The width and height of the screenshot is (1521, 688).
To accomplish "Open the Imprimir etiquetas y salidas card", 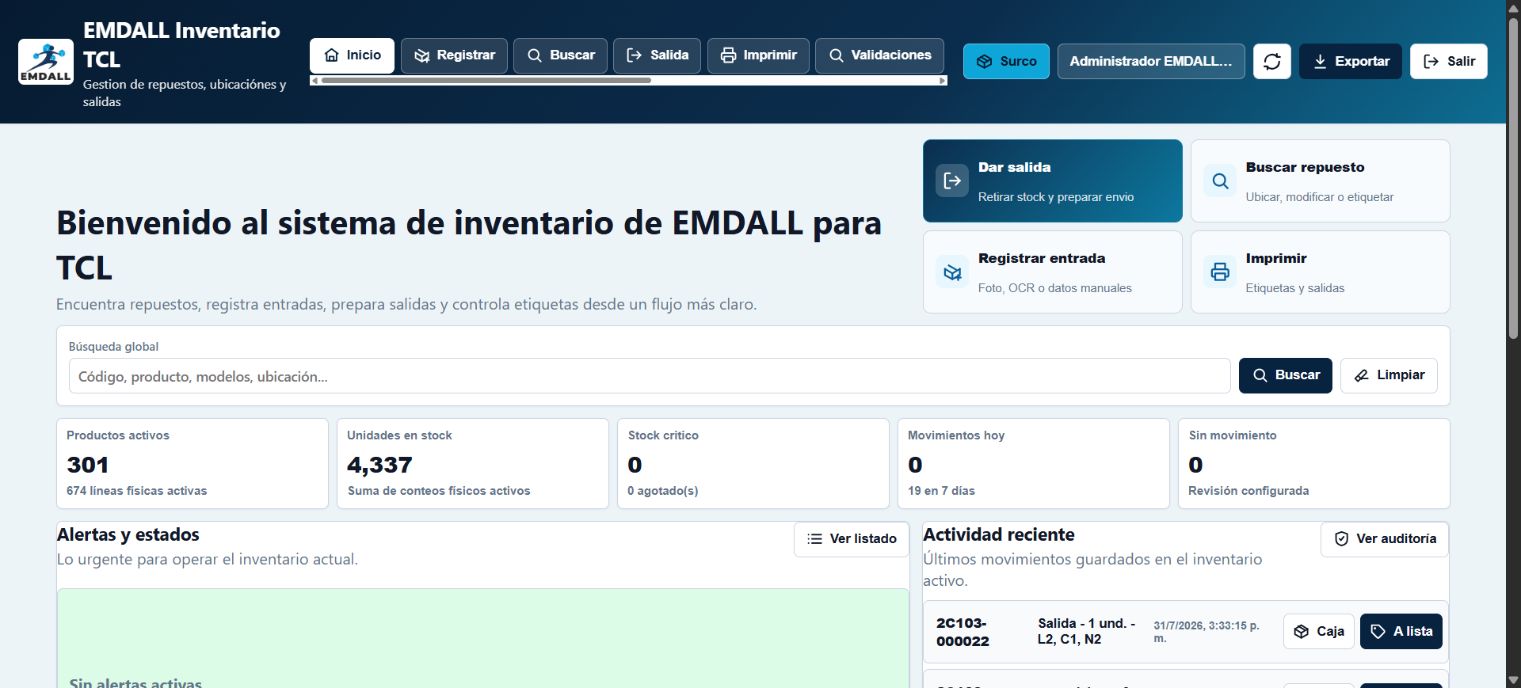I will point(1320,272).
